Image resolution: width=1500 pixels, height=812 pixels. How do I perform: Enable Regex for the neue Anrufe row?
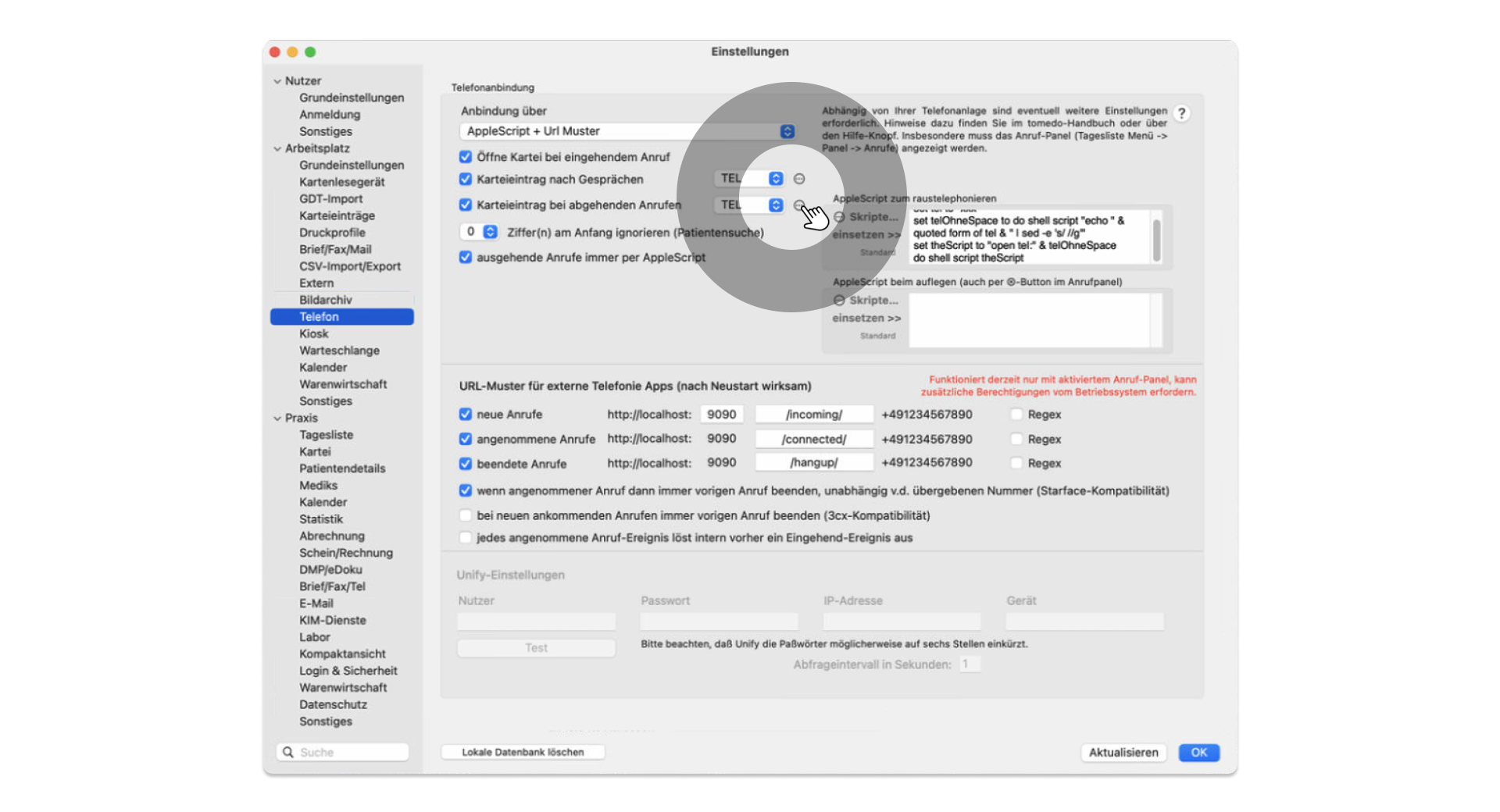coord(1016,415)
